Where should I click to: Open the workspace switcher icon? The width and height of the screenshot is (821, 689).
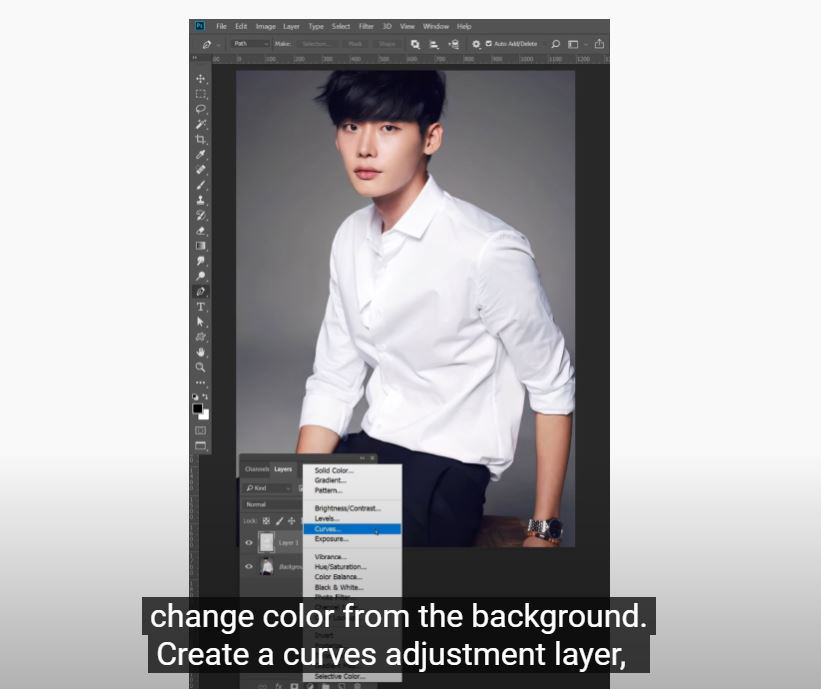click(573, 45)
